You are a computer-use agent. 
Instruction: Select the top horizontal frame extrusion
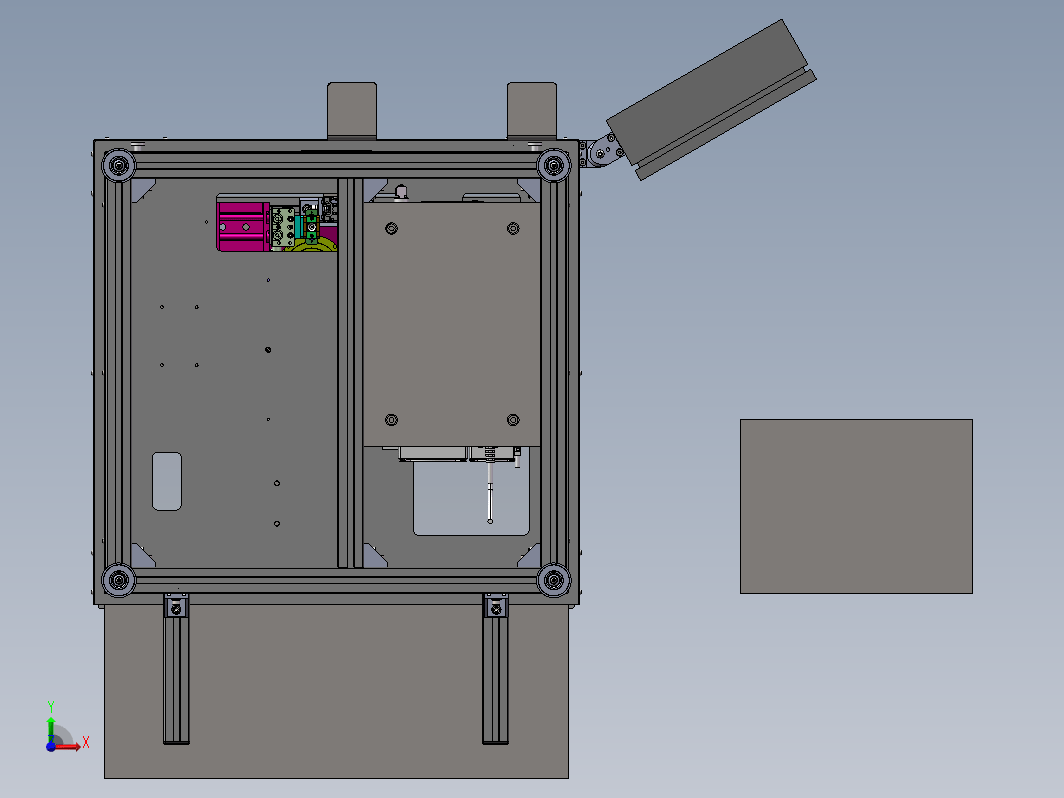pos(336,165)
